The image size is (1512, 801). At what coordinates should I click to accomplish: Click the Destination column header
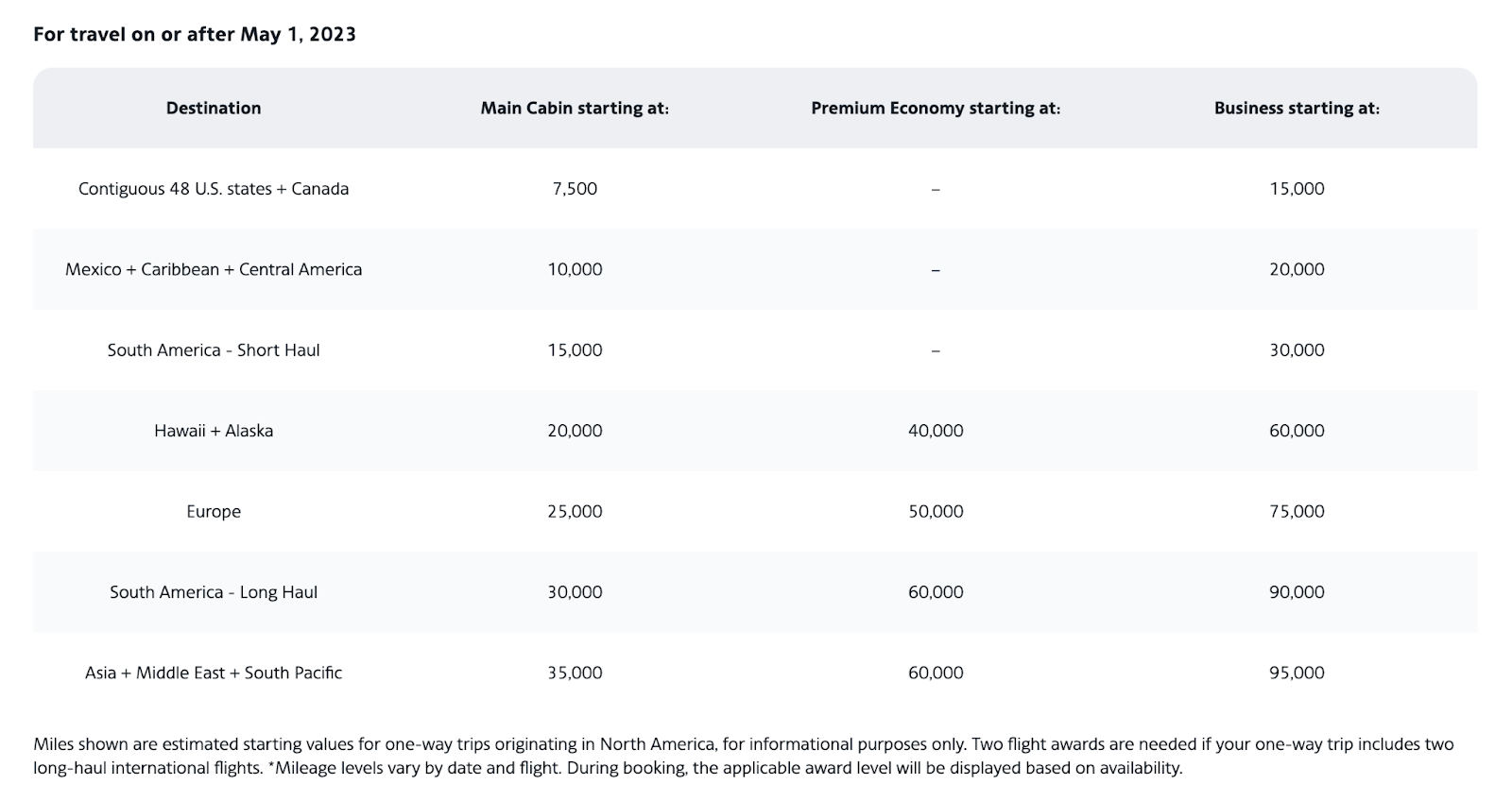(x=214, y=108)
